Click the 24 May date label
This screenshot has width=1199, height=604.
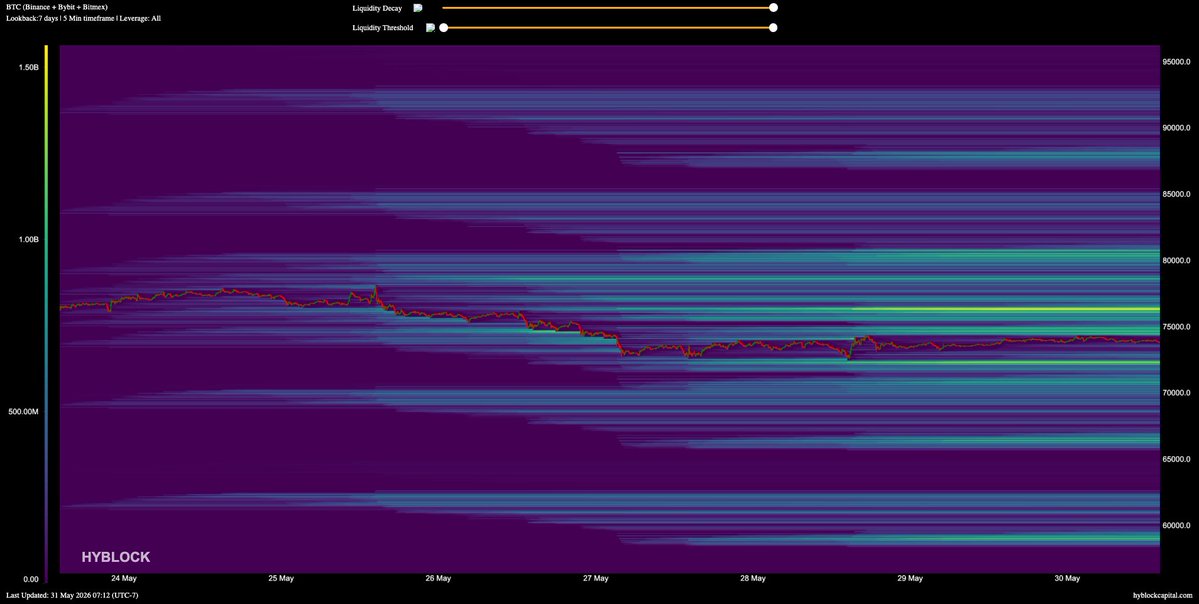[124, 579]
